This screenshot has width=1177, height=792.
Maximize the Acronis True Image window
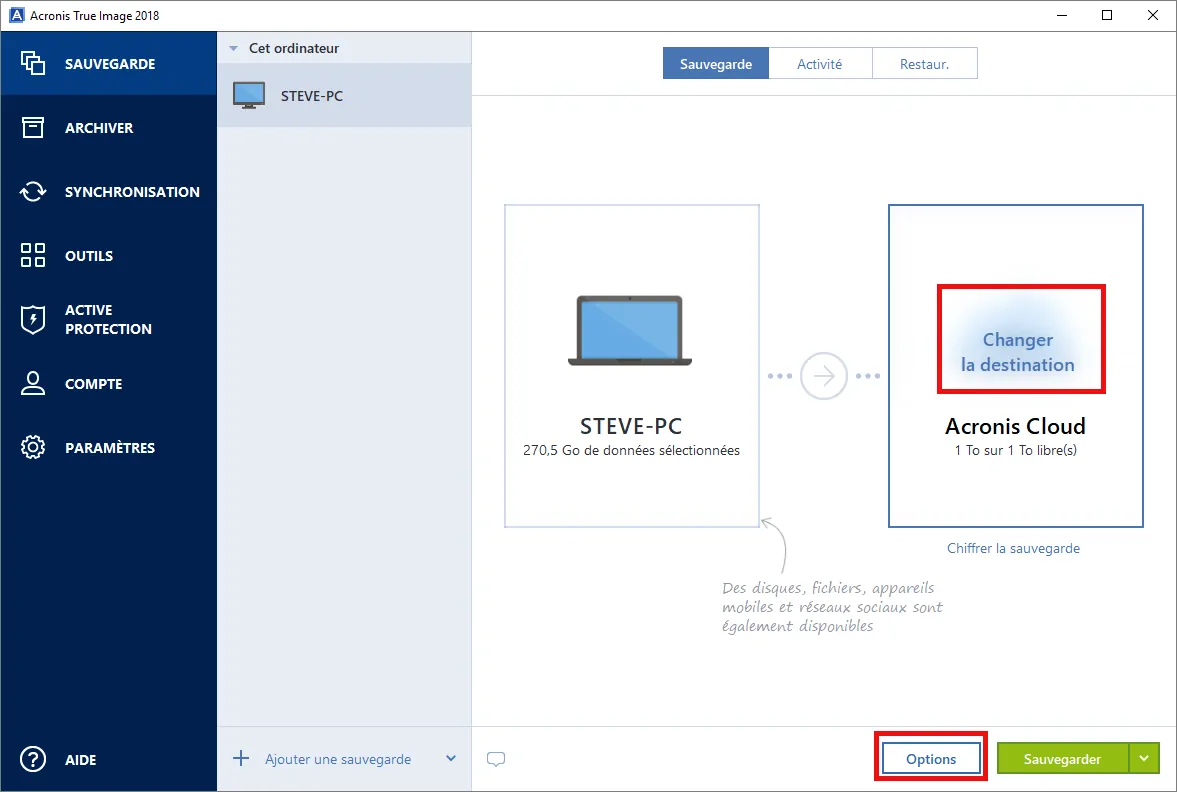pos(1106,15)
